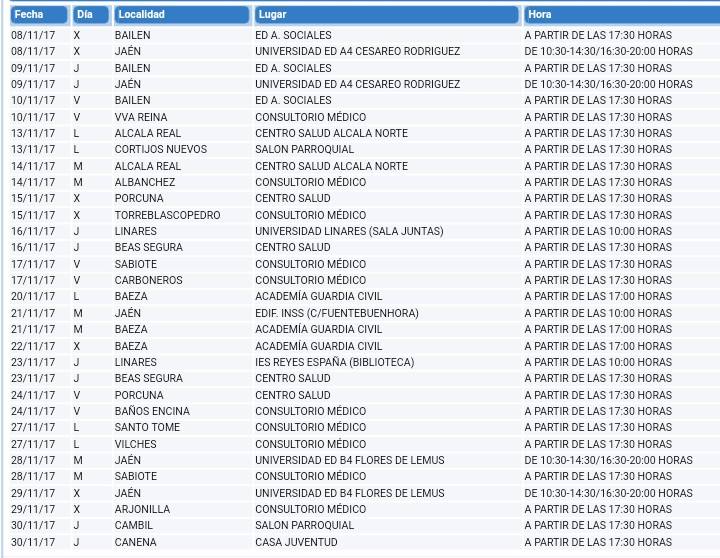Image resolution: width=720 pixels, height=558 pixels.
Task: Click UNIVERSIDAD ED B4 FLORES DE LEMUS on 28/11/17
Action: pos(350,460)
